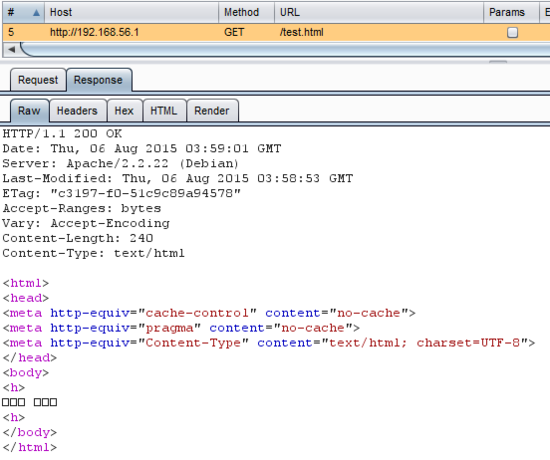
Task: Click horizontal scrollbar left arrow
Action: 11,49
